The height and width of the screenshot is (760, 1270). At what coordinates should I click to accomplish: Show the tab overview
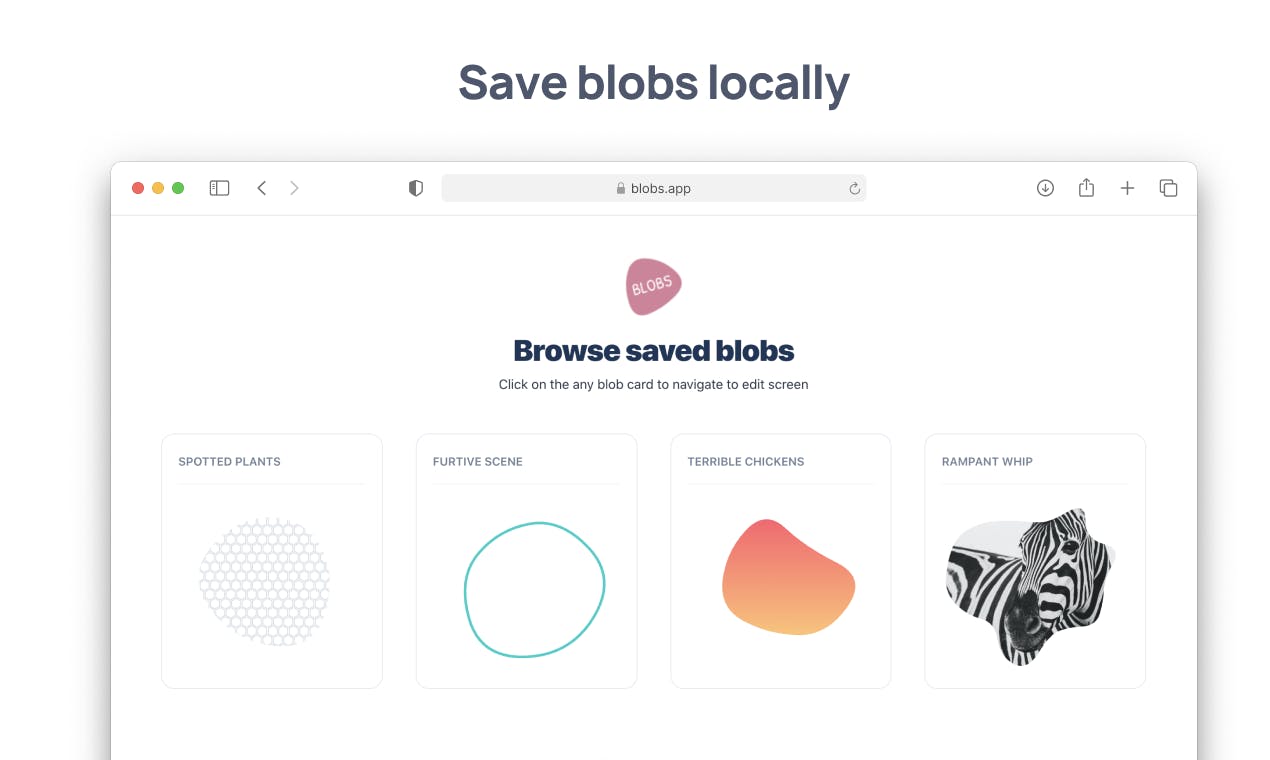1168,188
